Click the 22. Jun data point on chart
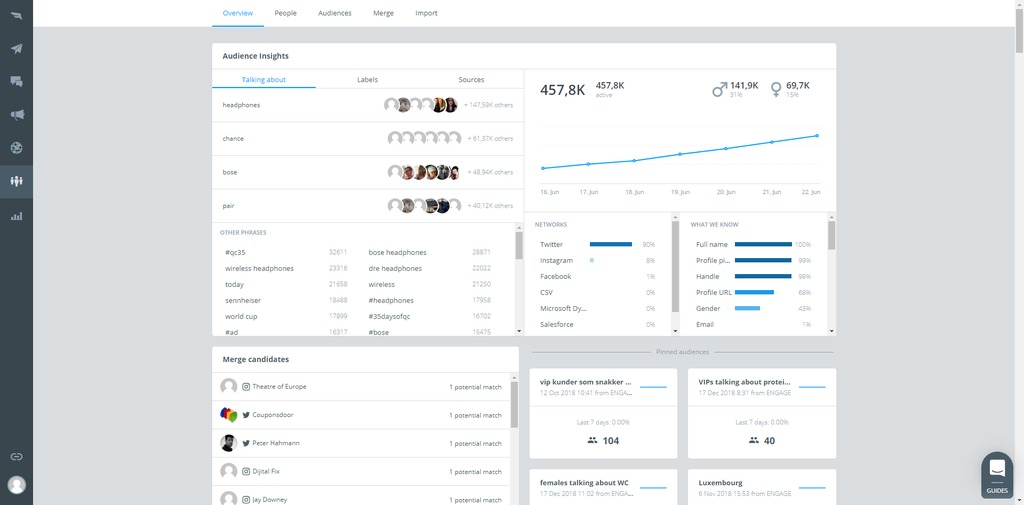This screenshot has width=1024, height=505. (817, 136)
